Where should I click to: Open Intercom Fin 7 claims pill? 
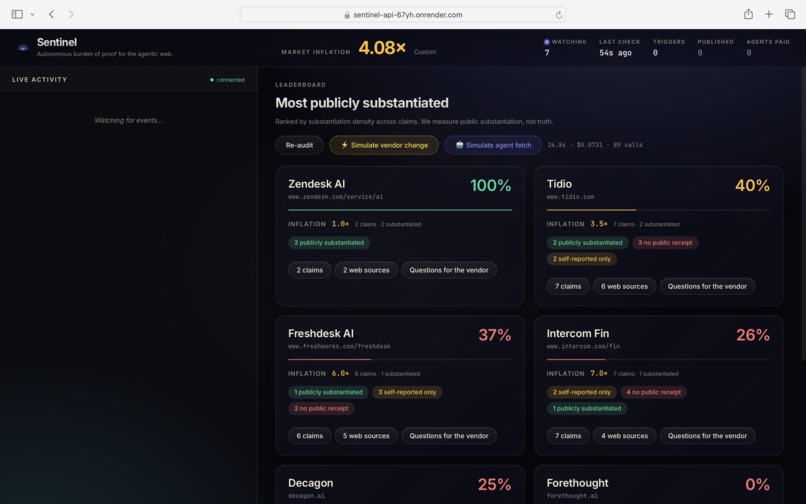click(568, 436)
